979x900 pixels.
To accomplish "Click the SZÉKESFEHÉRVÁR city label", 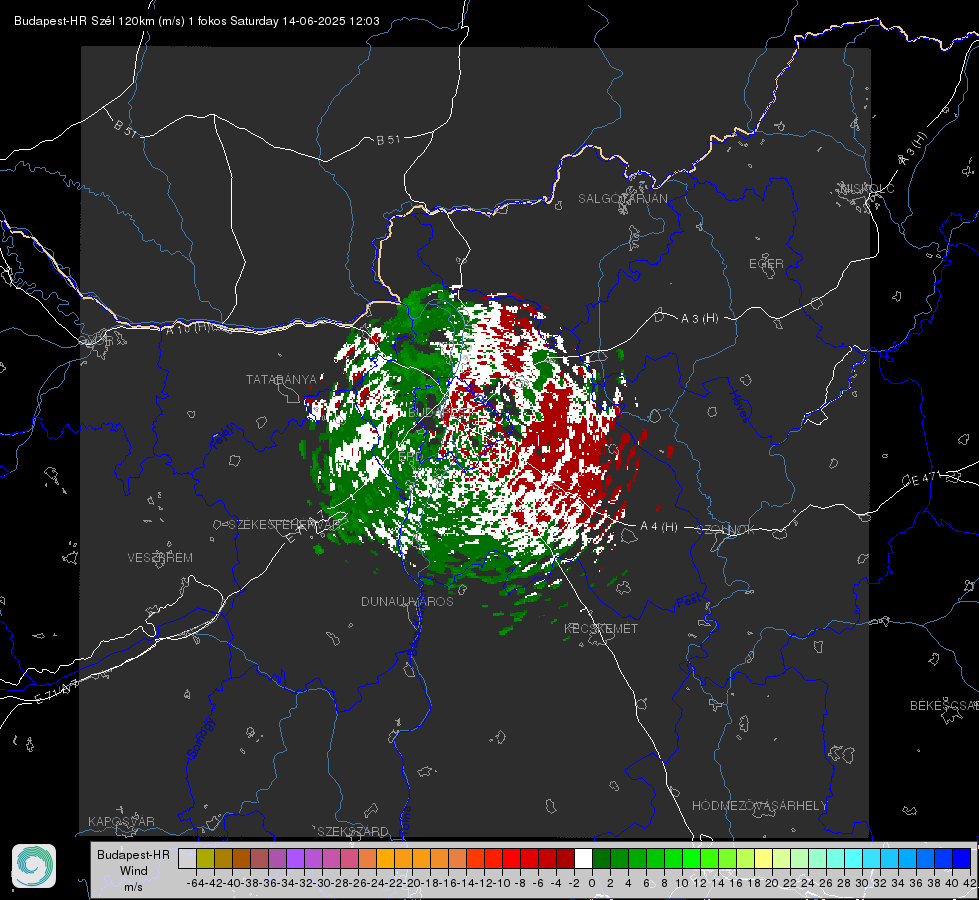I will tap(285, 525).
